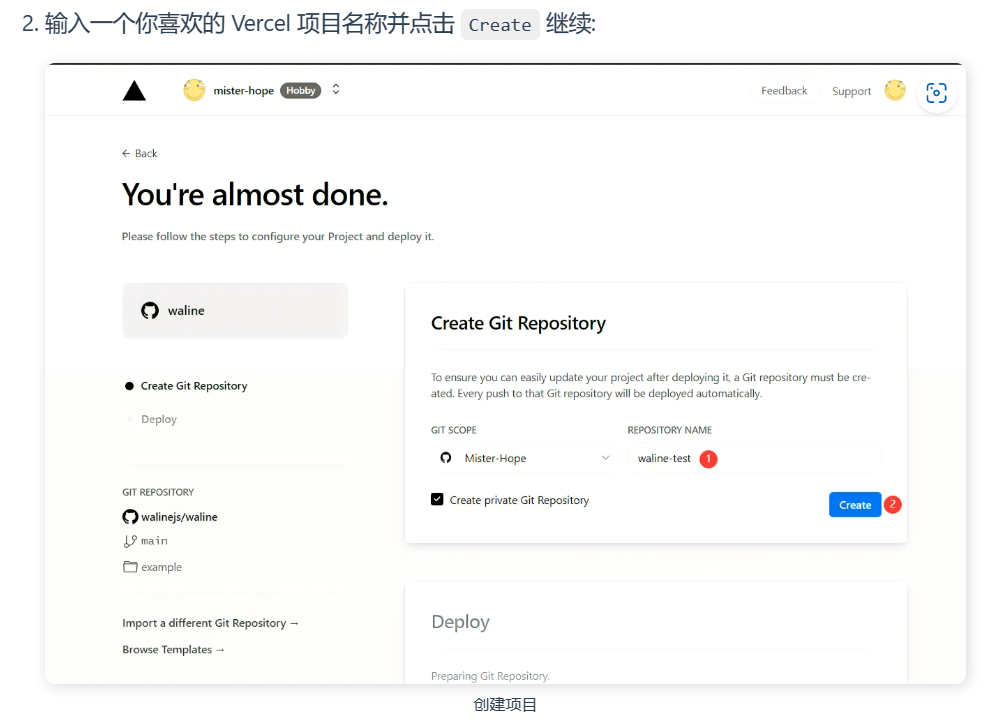Click GitHub icon inside Git Scope dropdown

[x=446, y=458]
